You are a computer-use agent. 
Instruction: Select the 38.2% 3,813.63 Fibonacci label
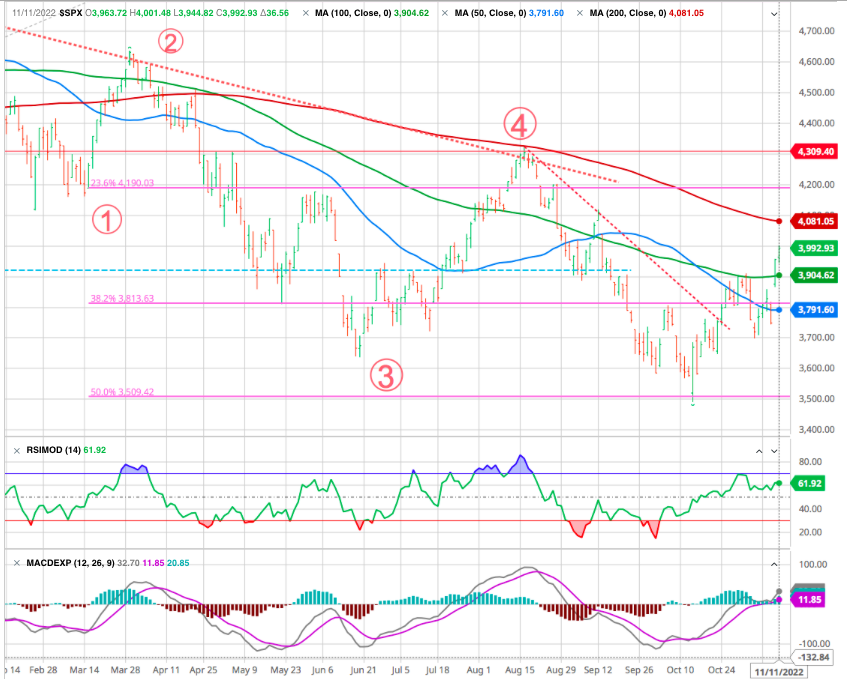[x=122, y=299]
